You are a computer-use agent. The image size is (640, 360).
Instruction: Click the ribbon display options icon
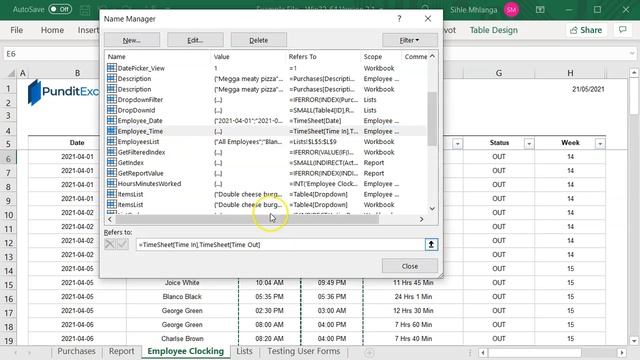pos(540,9)
